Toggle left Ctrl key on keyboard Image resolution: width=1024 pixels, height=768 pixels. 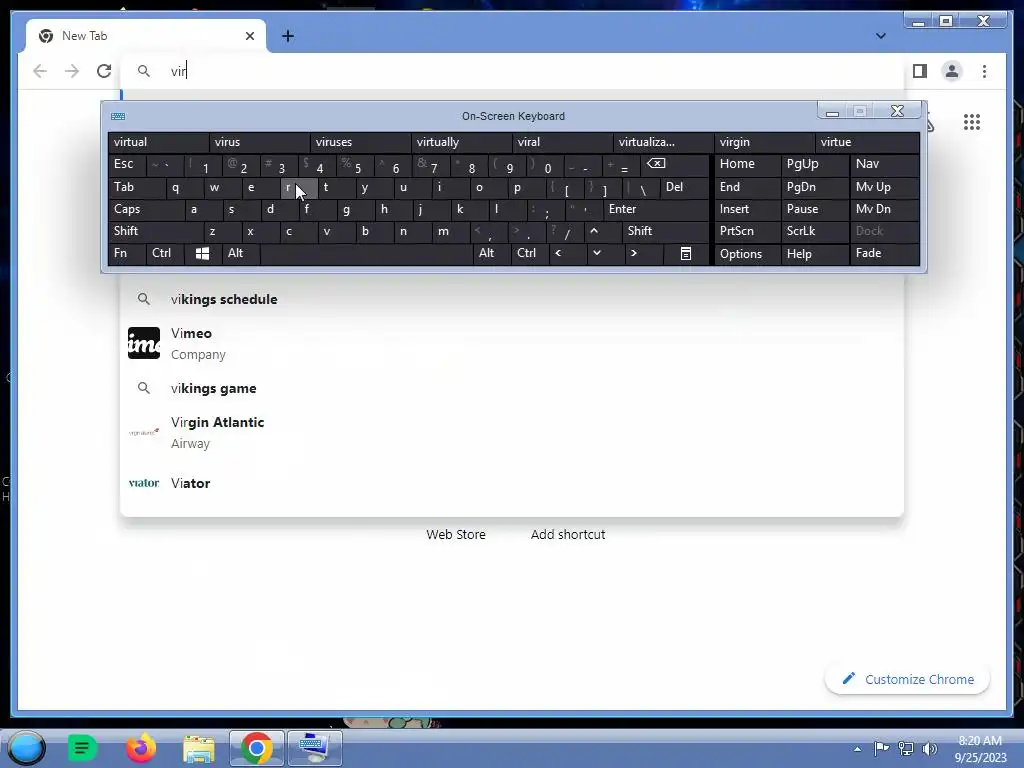pyautogui.click(x=165, y=253)
